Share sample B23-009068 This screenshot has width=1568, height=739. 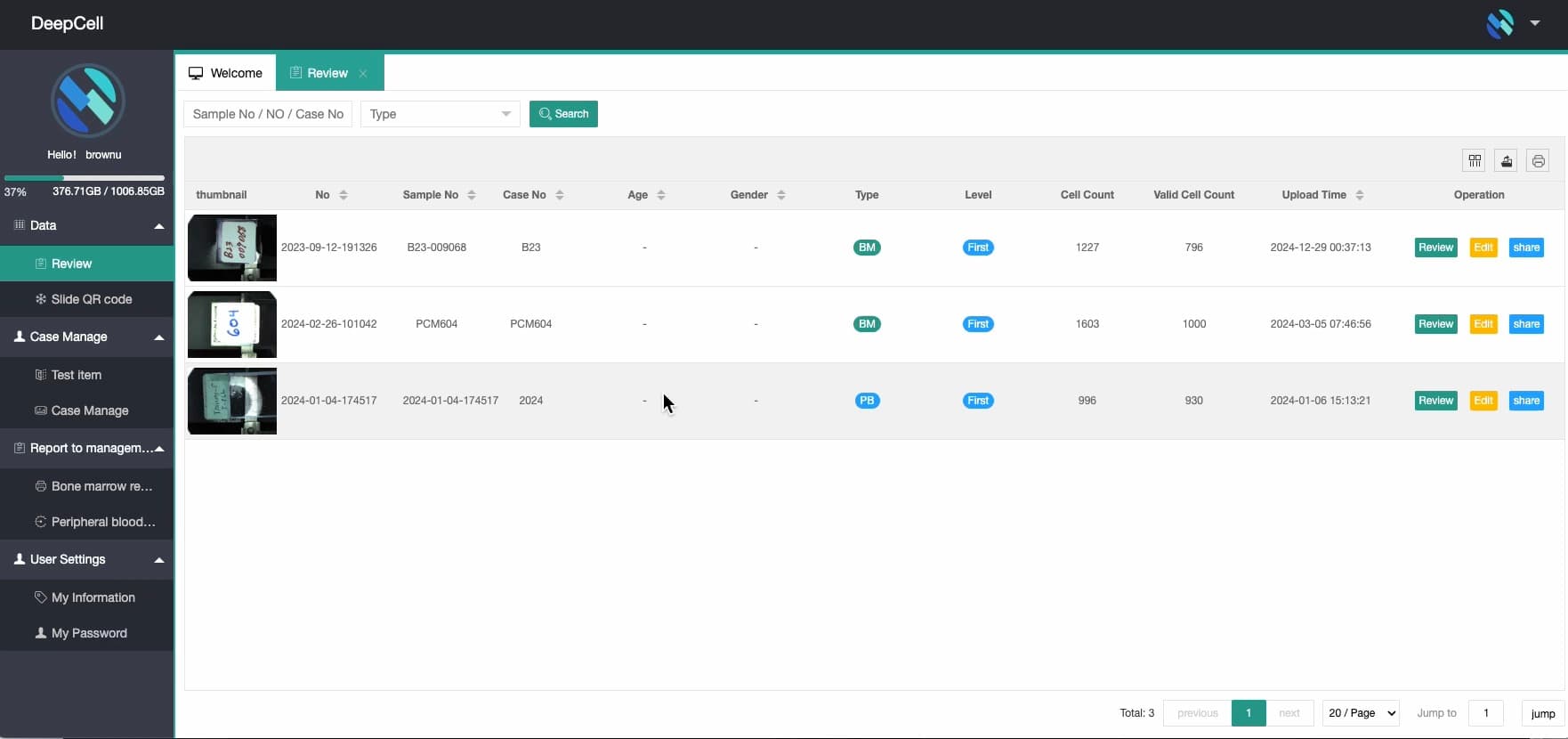click(1525, 248)
